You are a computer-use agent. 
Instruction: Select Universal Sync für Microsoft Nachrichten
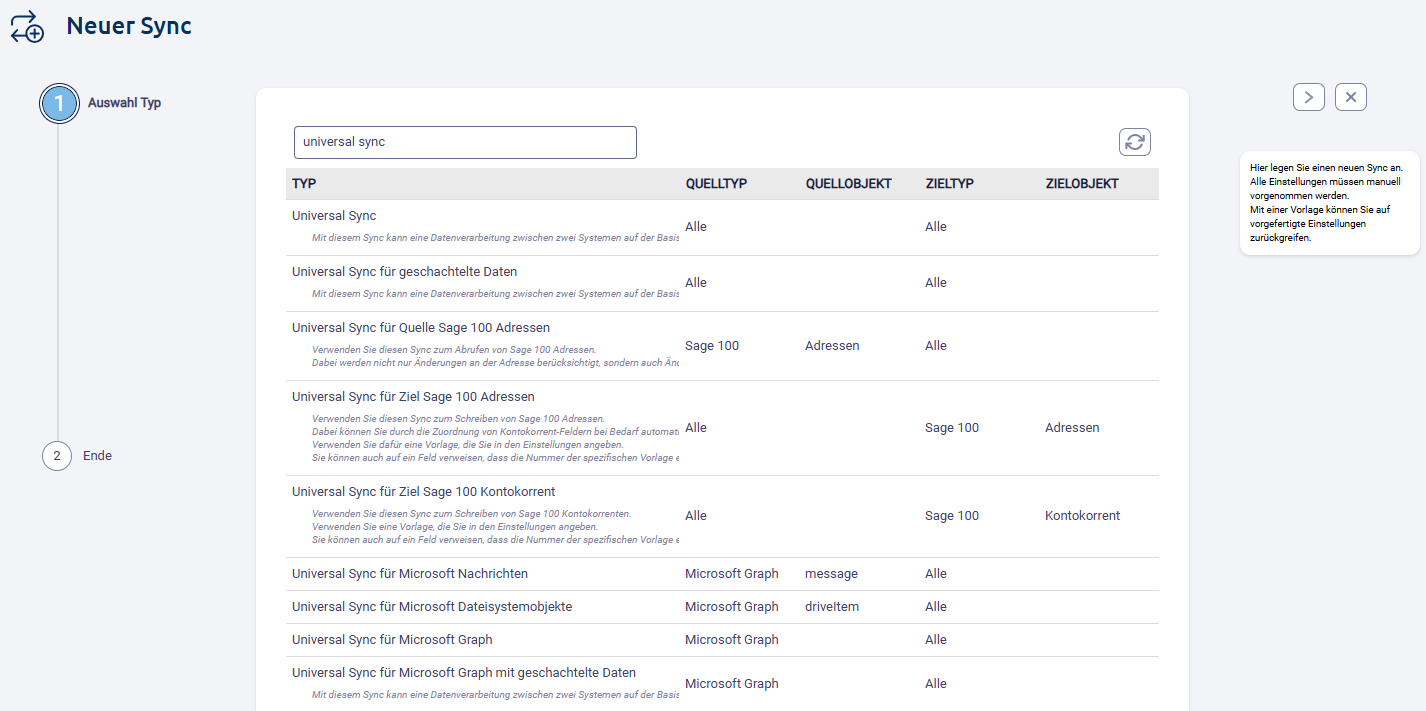[x=409, y=574]
